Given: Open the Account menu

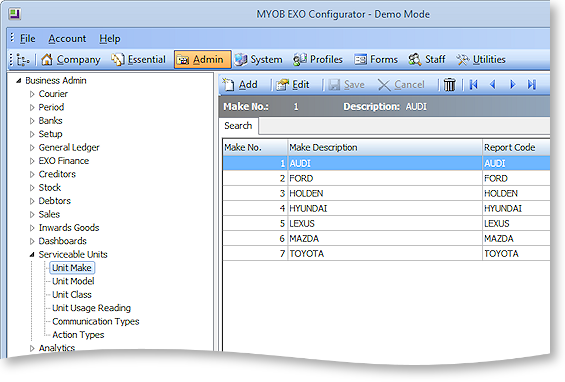Looking at the screenshot, I should click(67, 39).
